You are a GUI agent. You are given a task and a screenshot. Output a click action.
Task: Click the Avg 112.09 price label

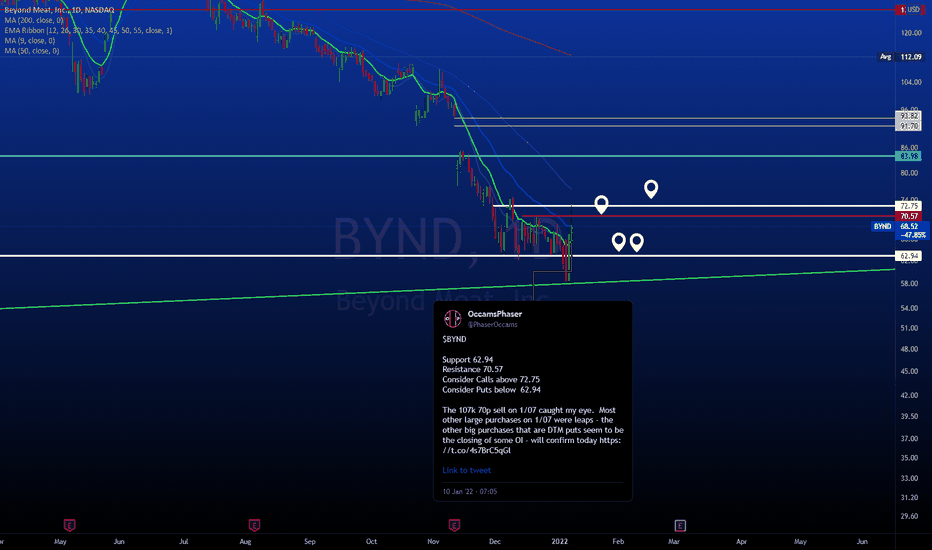[901, 57]
